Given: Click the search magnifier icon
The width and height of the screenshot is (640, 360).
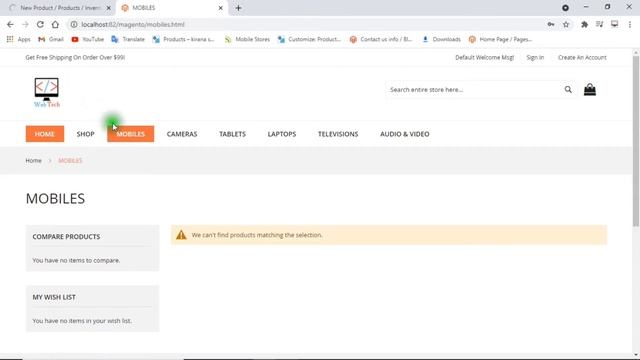Looking at the screenshot, I should coord(568,89).
